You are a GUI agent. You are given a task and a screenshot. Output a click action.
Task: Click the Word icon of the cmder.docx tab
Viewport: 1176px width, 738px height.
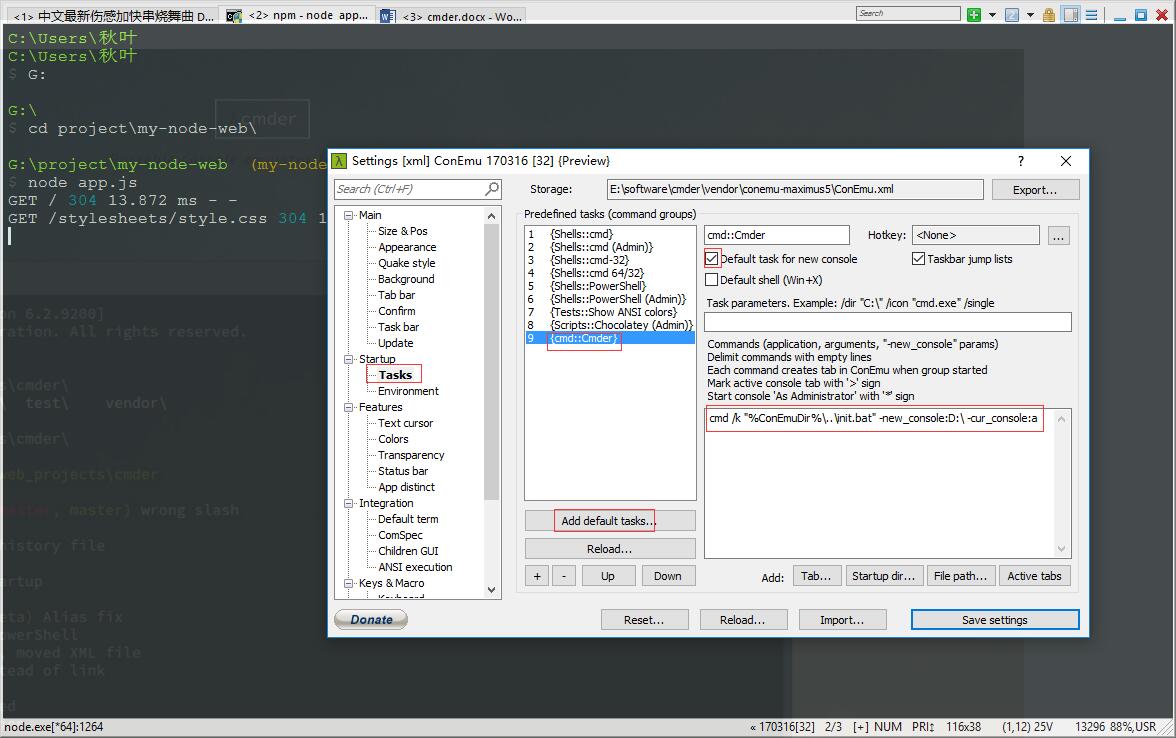pos(388,16)
